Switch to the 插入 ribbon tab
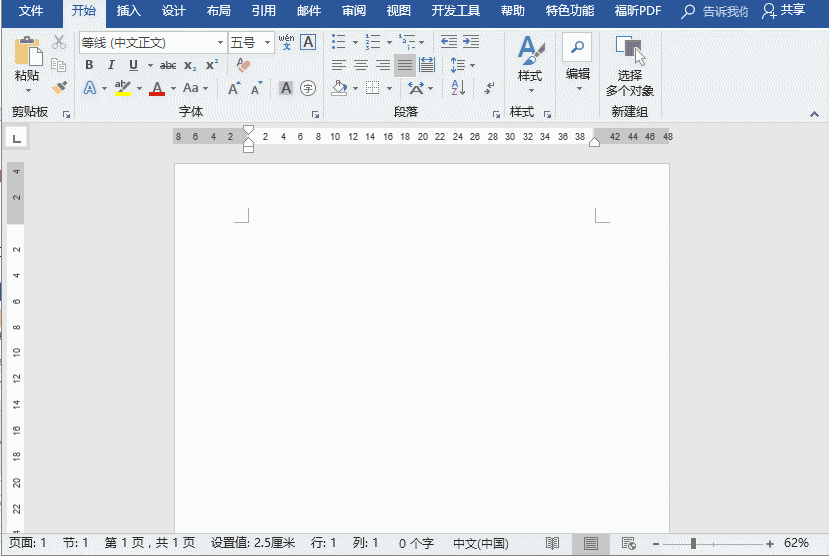 click(x=129, y=11)
